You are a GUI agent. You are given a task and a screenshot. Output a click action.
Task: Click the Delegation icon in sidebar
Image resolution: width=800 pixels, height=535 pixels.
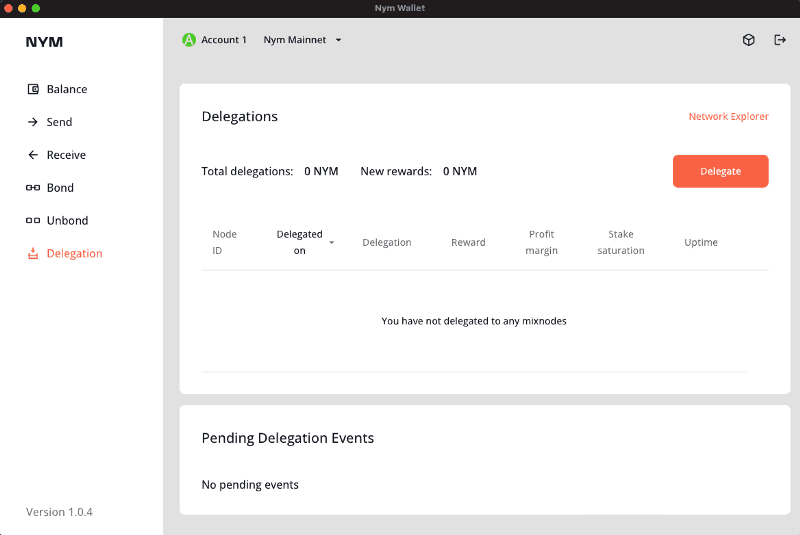coord(33,254)
